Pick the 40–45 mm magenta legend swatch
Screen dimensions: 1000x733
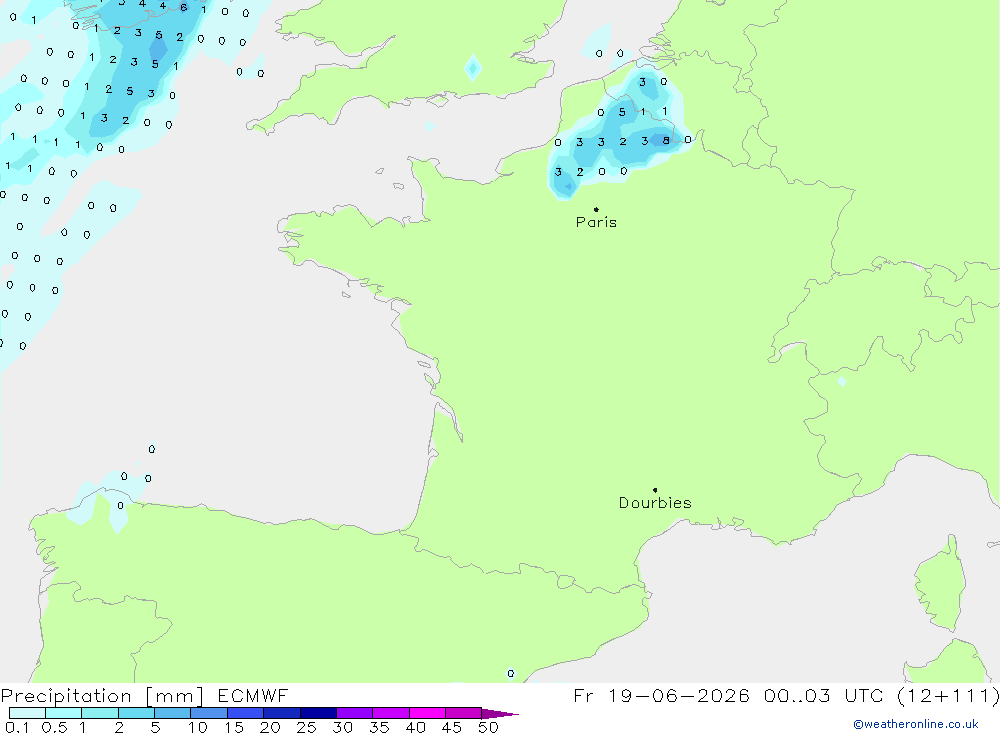point(427,713)
